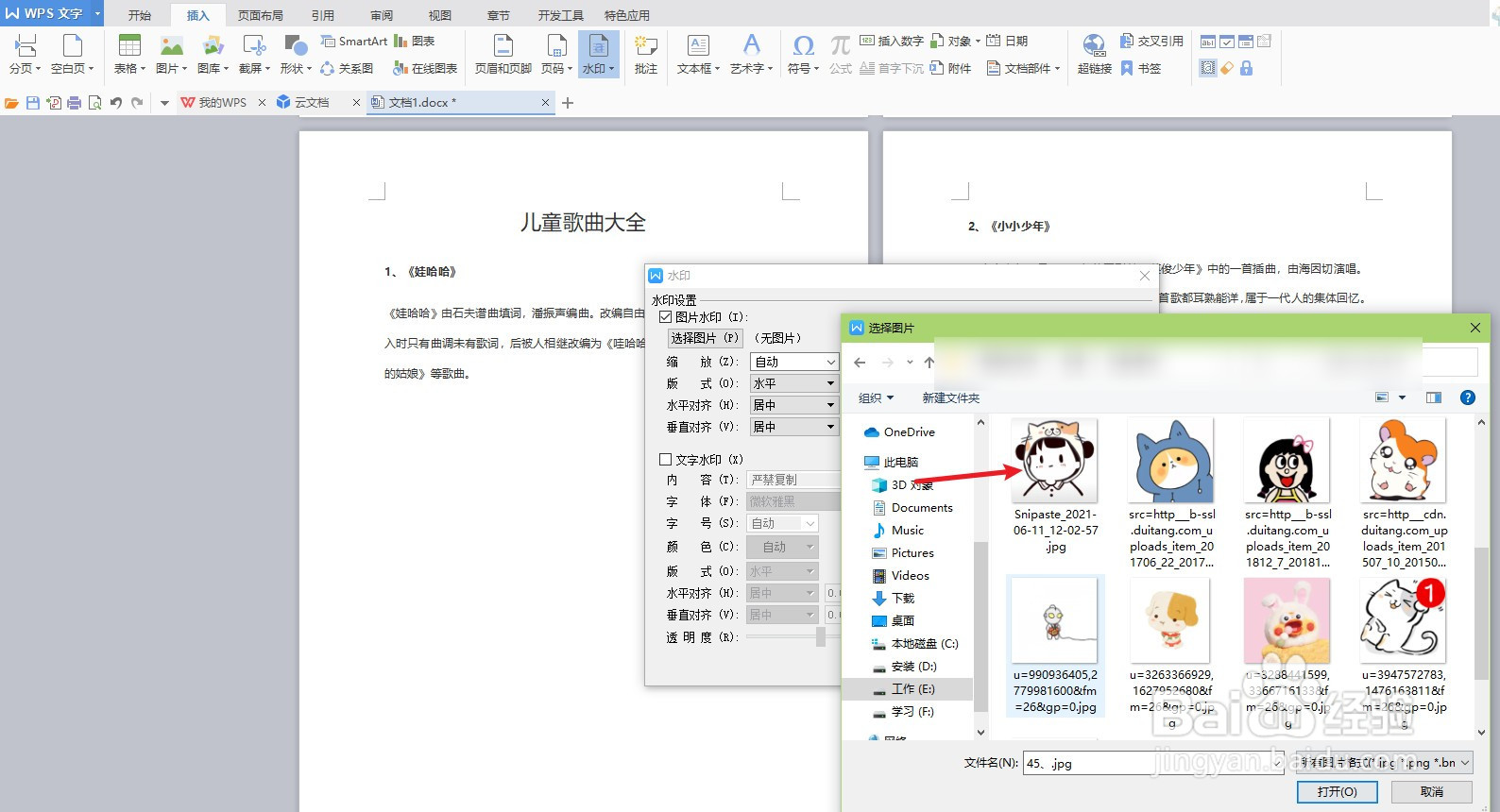
Task: Select Pictures in folder tree
Action: tap(903, 553)
